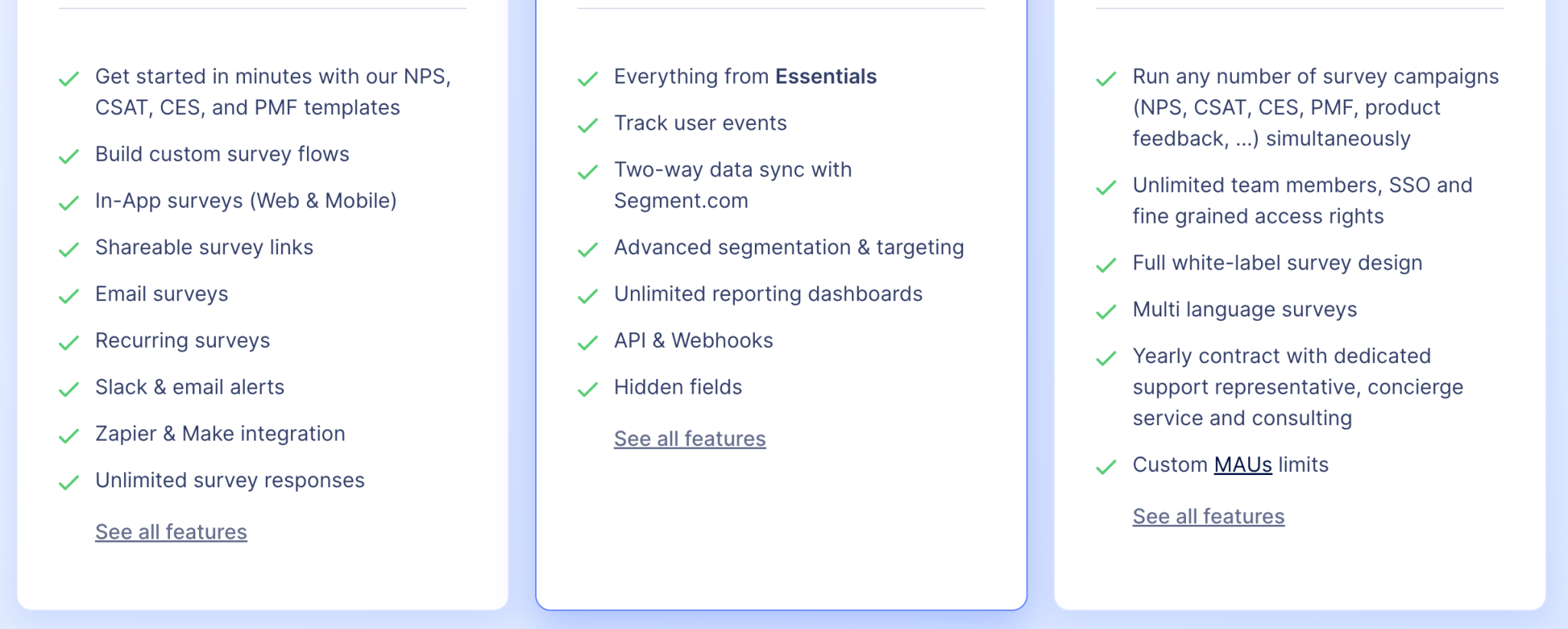Click the checkmark beside Hidden fields

[x=588, y=388]
